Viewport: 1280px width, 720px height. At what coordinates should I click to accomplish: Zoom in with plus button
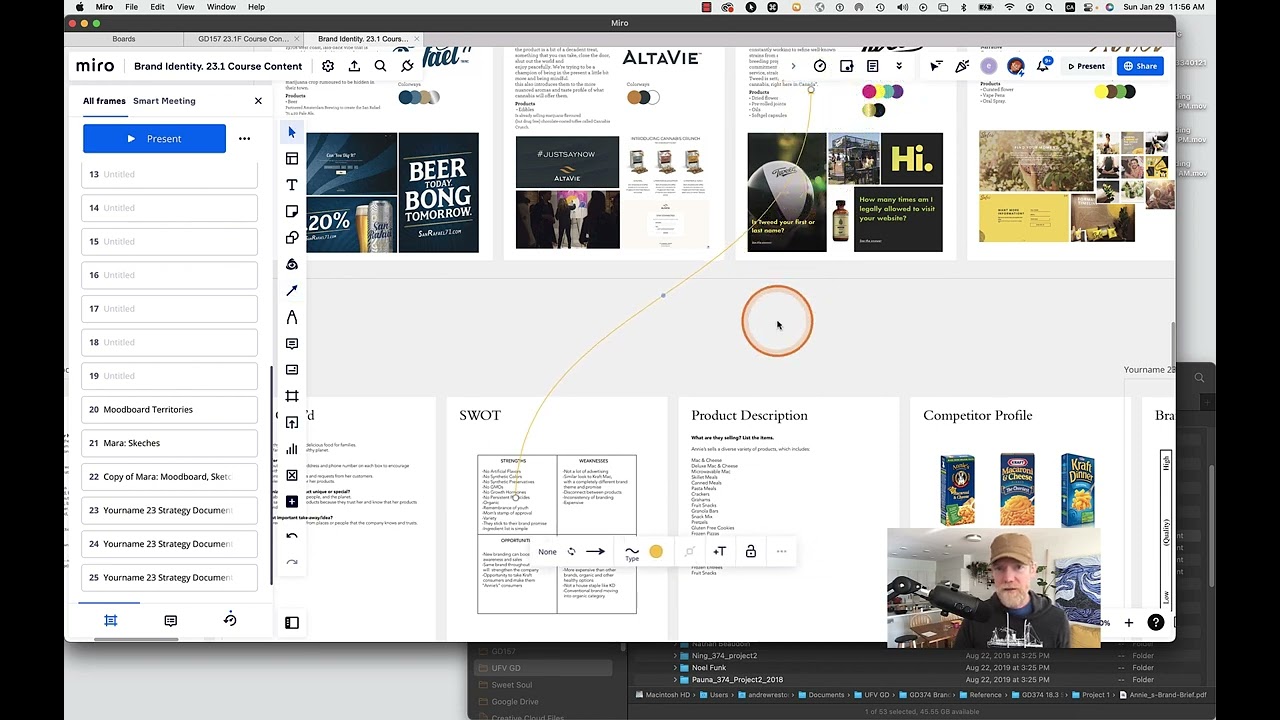[1129, 622]
